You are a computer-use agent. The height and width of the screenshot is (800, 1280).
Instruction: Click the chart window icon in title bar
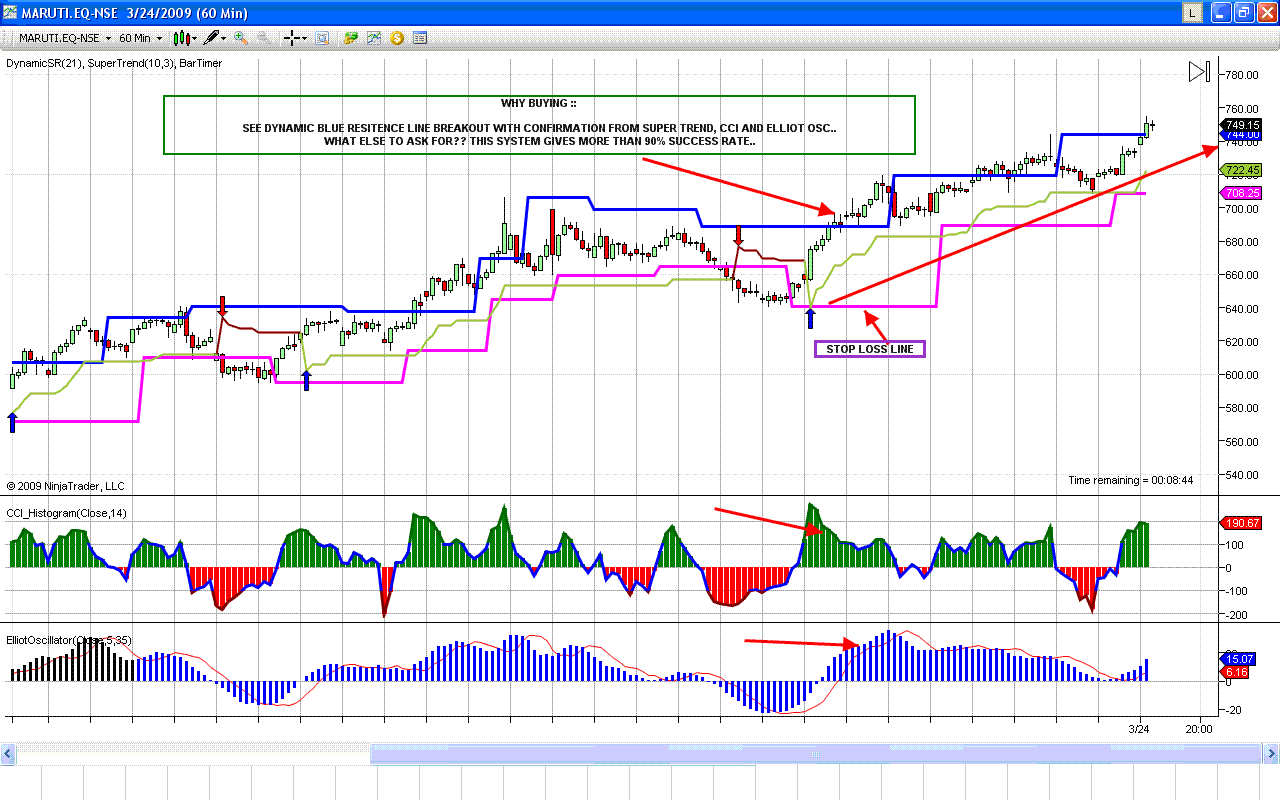[x=11, y=12]
